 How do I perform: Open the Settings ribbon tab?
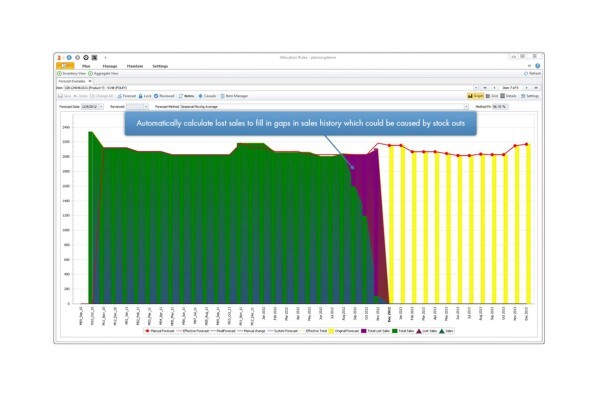click(160, 66)
